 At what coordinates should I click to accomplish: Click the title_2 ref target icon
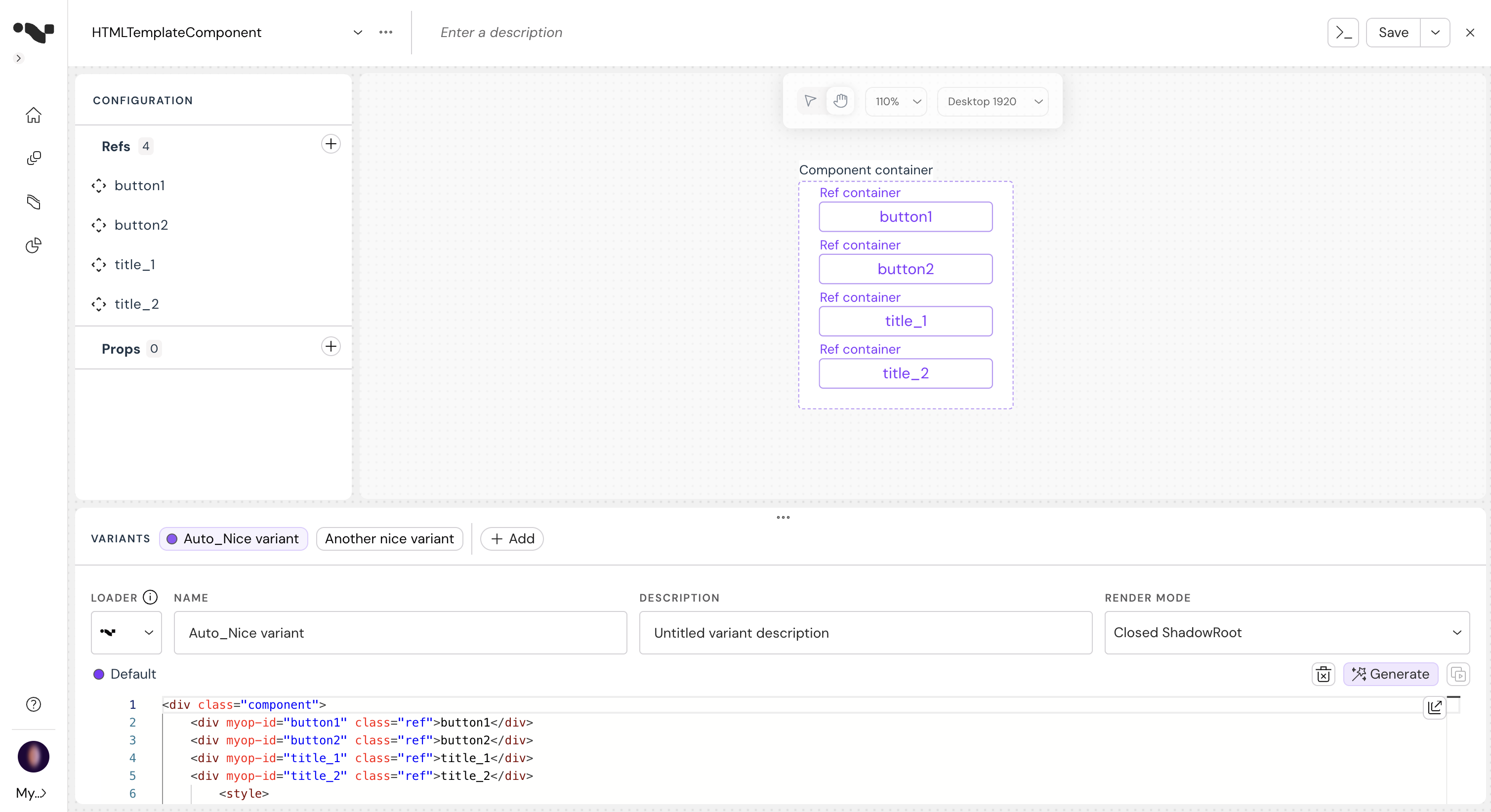click(x=99, y=304)
